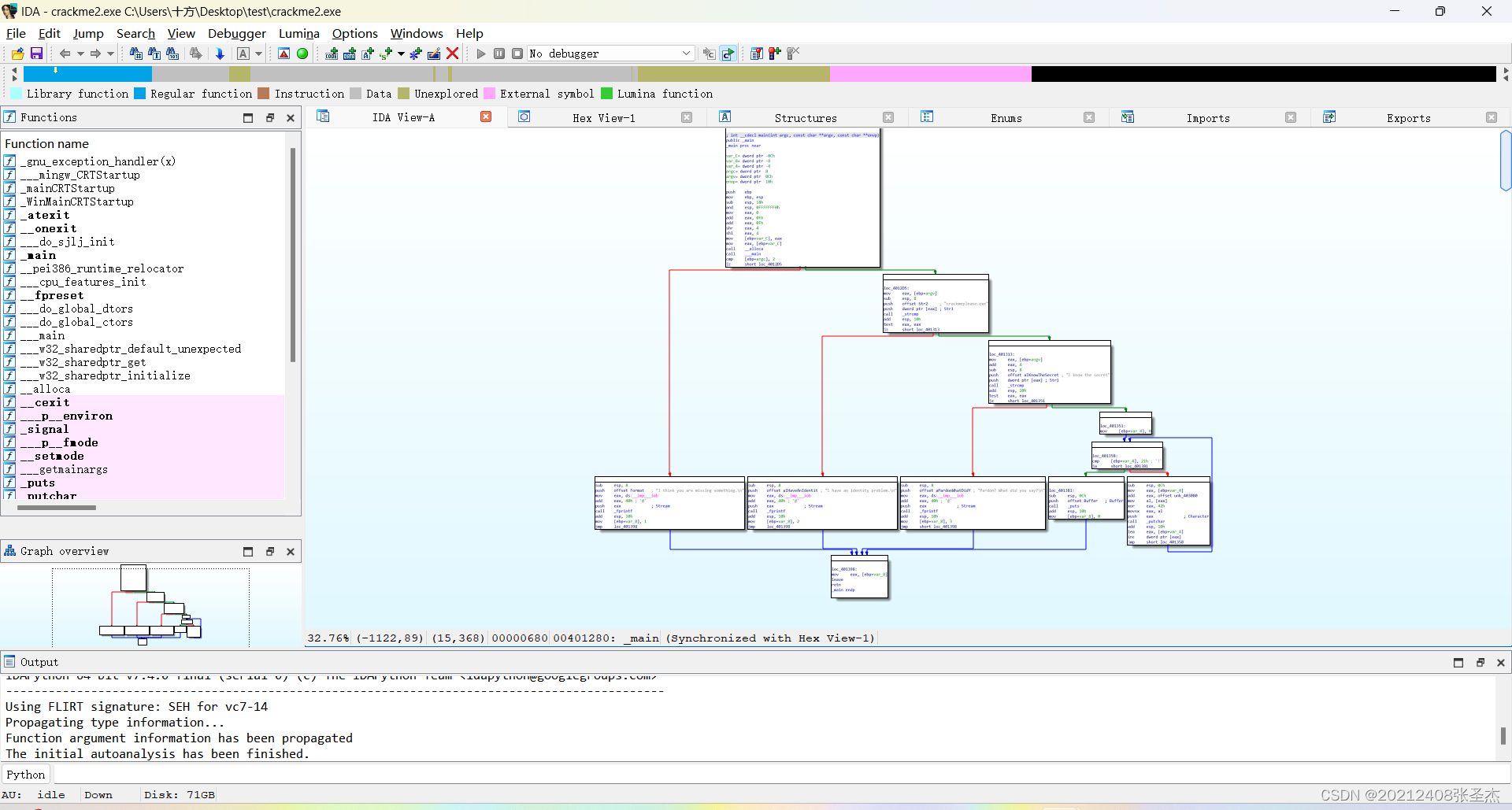Open the Lumina menu
Viewport: 1512px width, 810px height.
click(x=299, y=33)
